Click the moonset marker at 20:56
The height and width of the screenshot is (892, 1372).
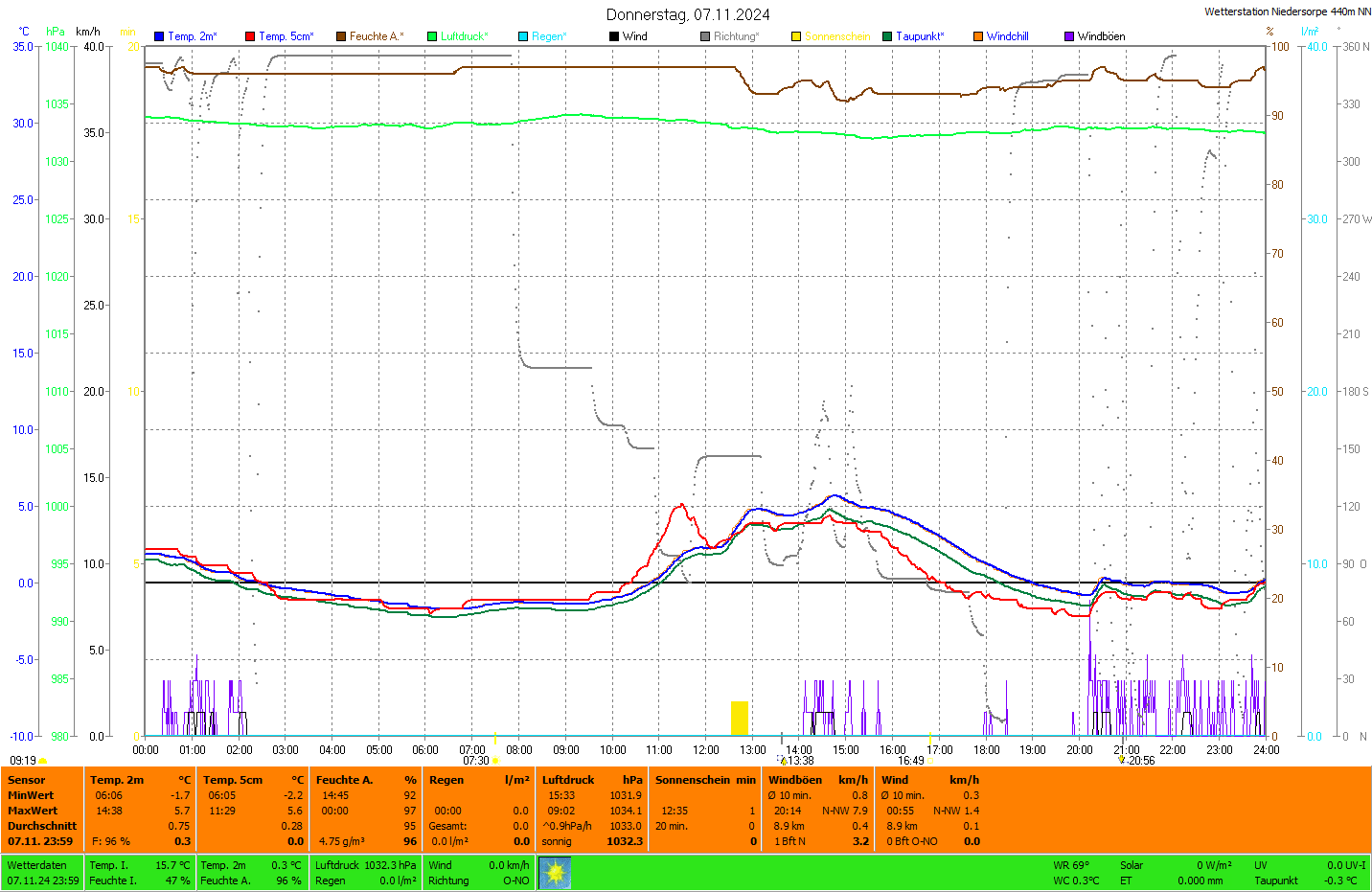click(1122, 760)
